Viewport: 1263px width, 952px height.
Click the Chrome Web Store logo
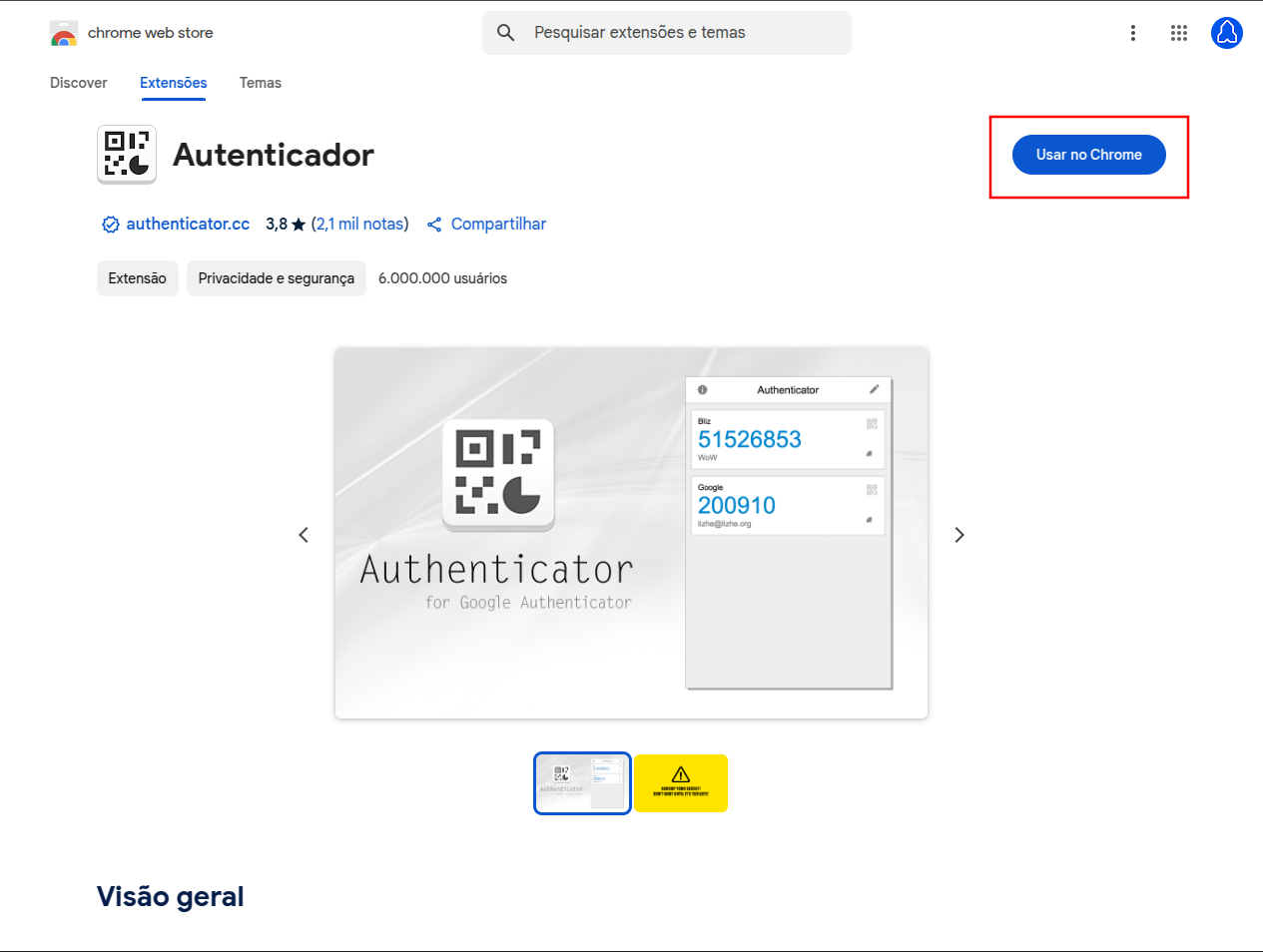click(x=64, y=33)
